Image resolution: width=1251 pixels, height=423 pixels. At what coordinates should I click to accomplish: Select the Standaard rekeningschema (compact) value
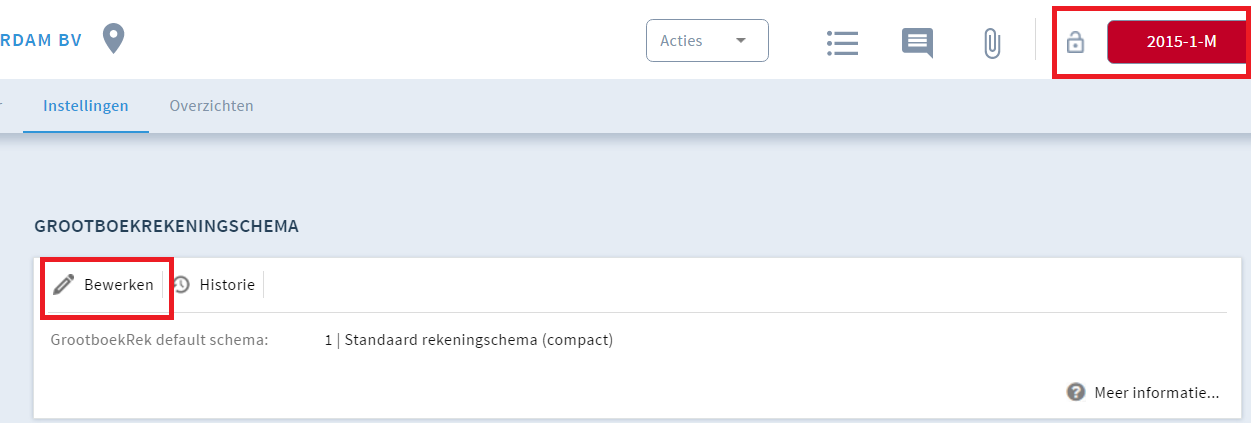pos(469,340)
